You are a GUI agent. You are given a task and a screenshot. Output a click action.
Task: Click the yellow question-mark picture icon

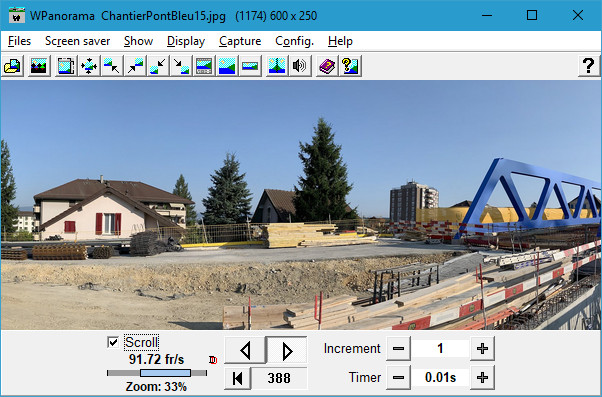click(350, 66)
